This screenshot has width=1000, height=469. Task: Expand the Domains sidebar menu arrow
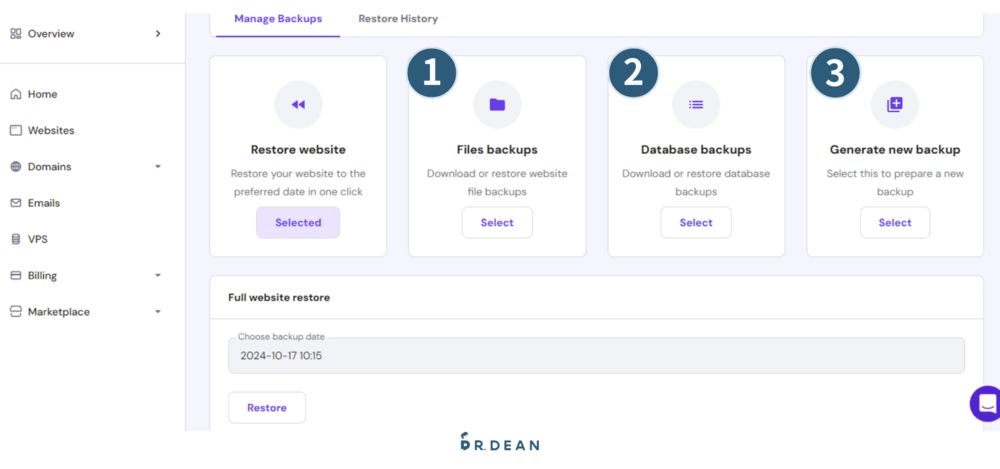pyautogui.click(x=158, y=167)
